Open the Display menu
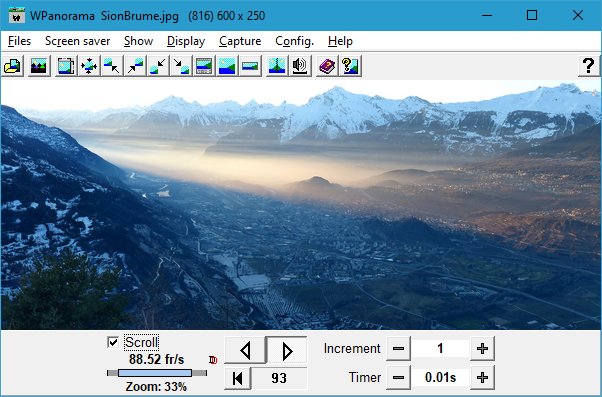602x397 pixels. point(186,41)
